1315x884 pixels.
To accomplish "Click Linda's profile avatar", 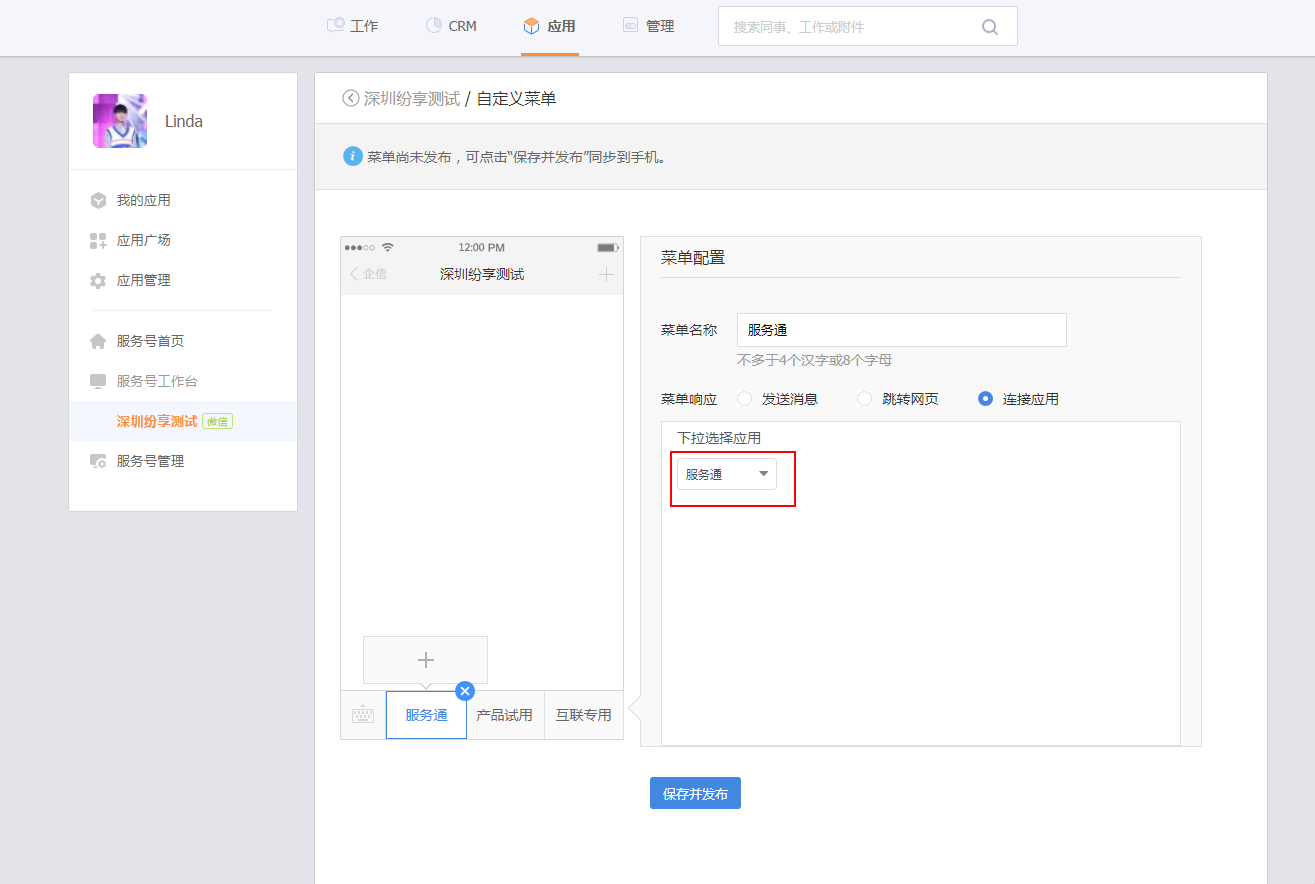I will pos(120,121).
